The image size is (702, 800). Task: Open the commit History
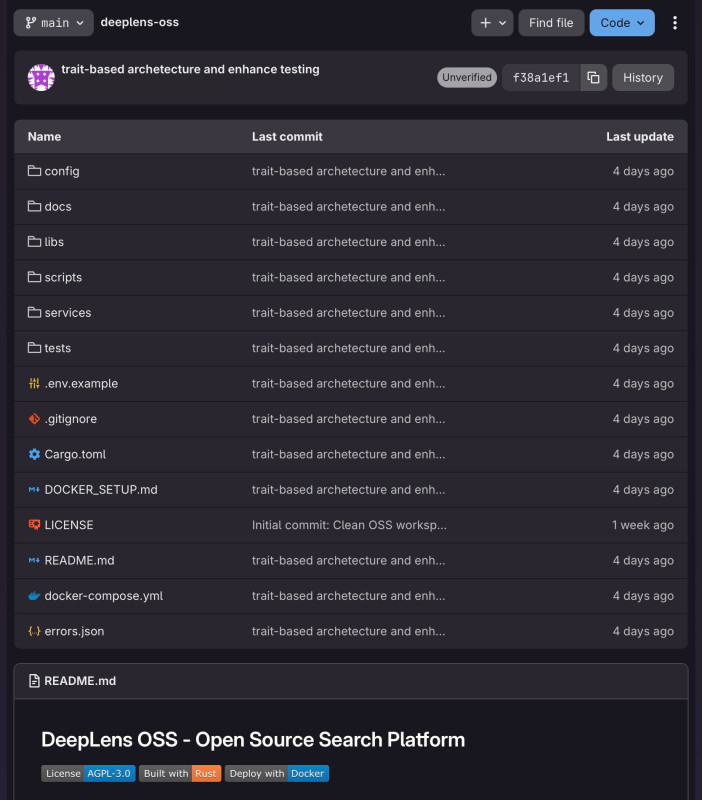(x=643, y=78)
